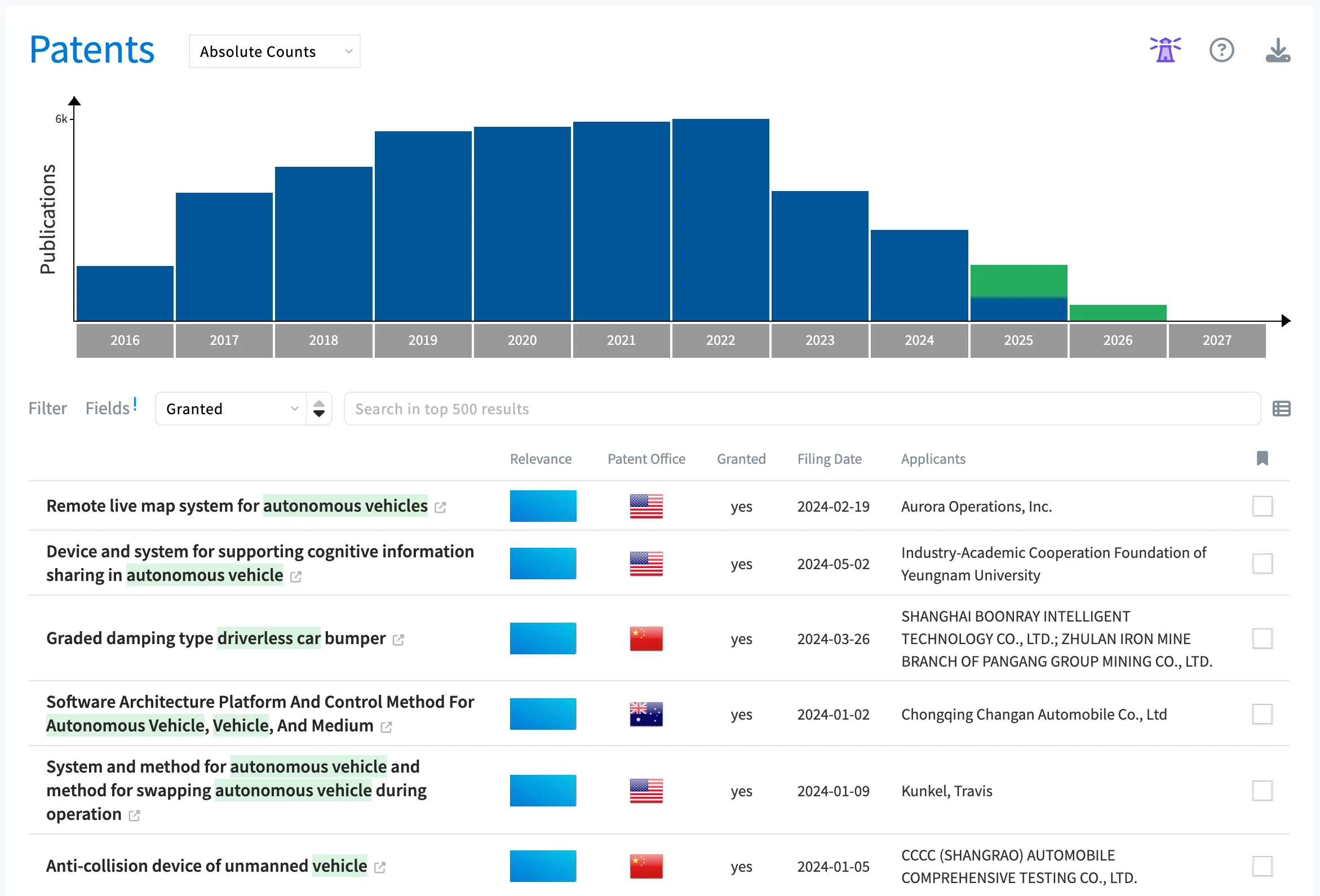
Task: Open the help question mark icon
Action: click(1221, 50)
